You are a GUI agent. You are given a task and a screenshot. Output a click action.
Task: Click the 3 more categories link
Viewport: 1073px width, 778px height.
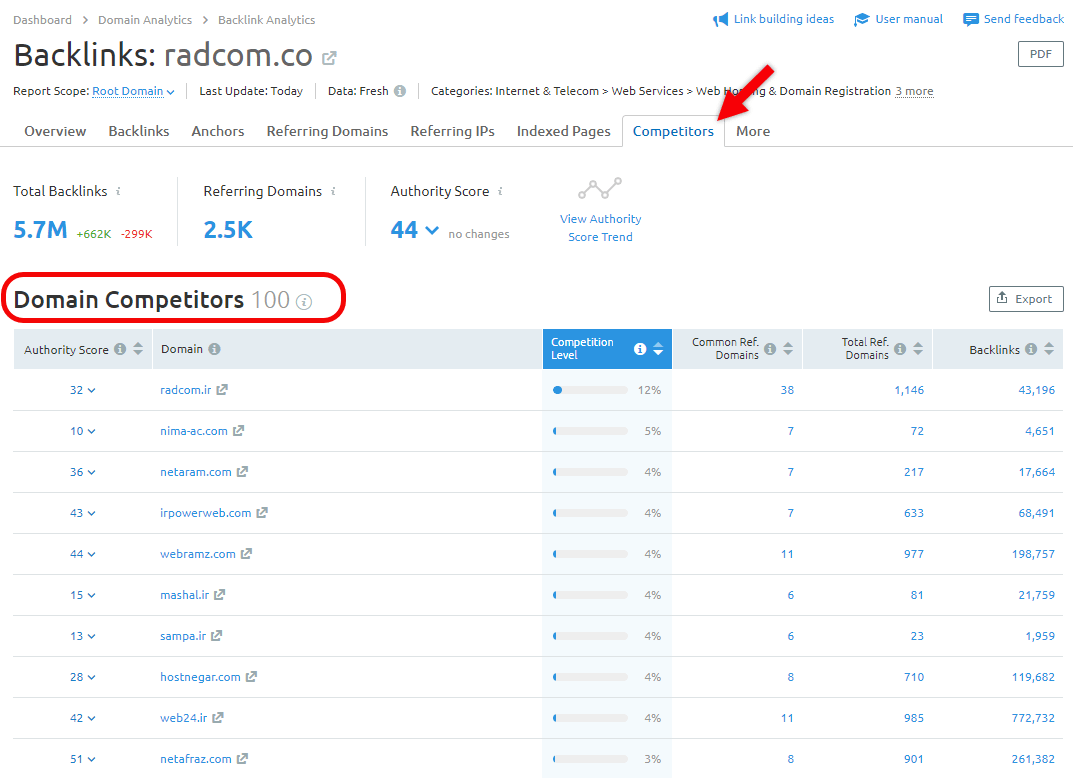pyautogui.click(x=915, y=90)
